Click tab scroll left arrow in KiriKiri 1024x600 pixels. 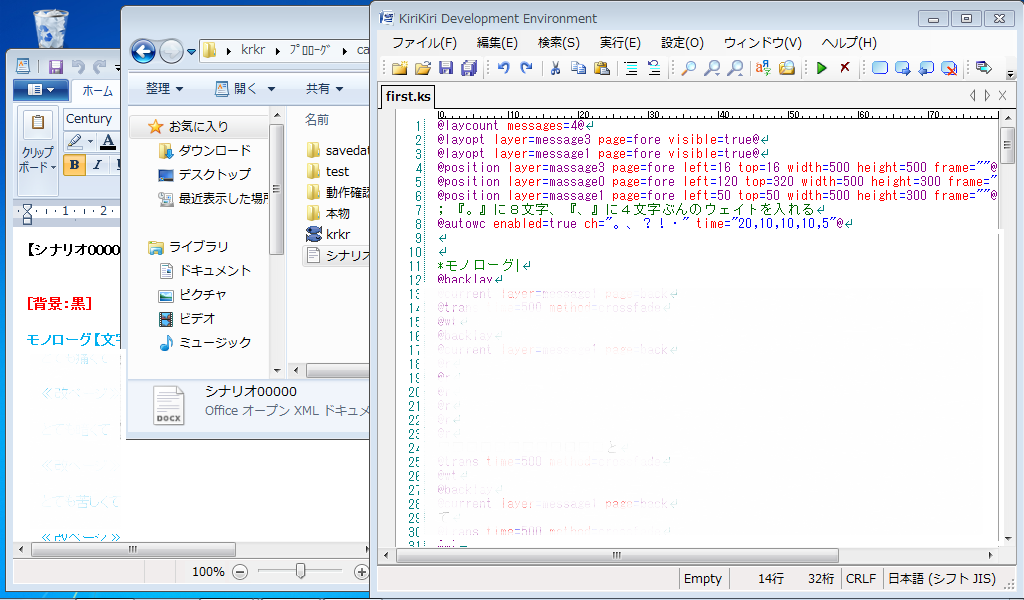pyautogui.click(x=972, y=96)
